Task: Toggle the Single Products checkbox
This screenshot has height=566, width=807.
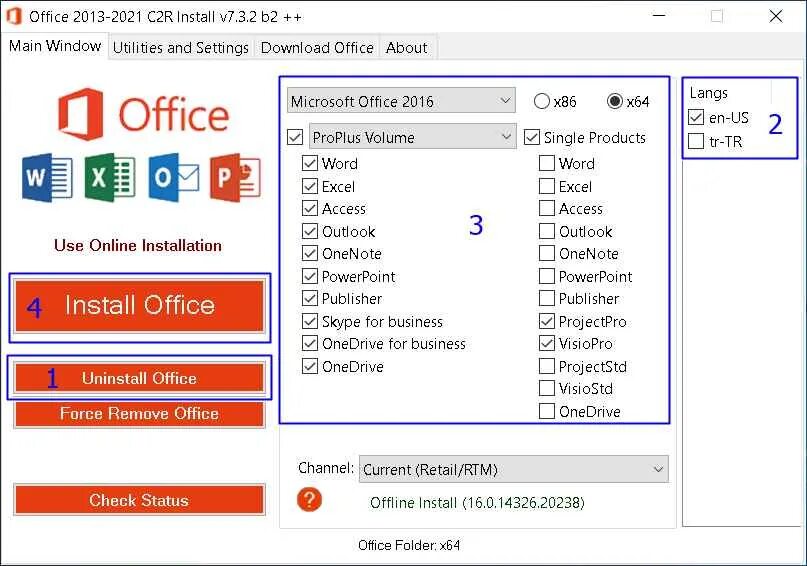Action: coord(532,137)
